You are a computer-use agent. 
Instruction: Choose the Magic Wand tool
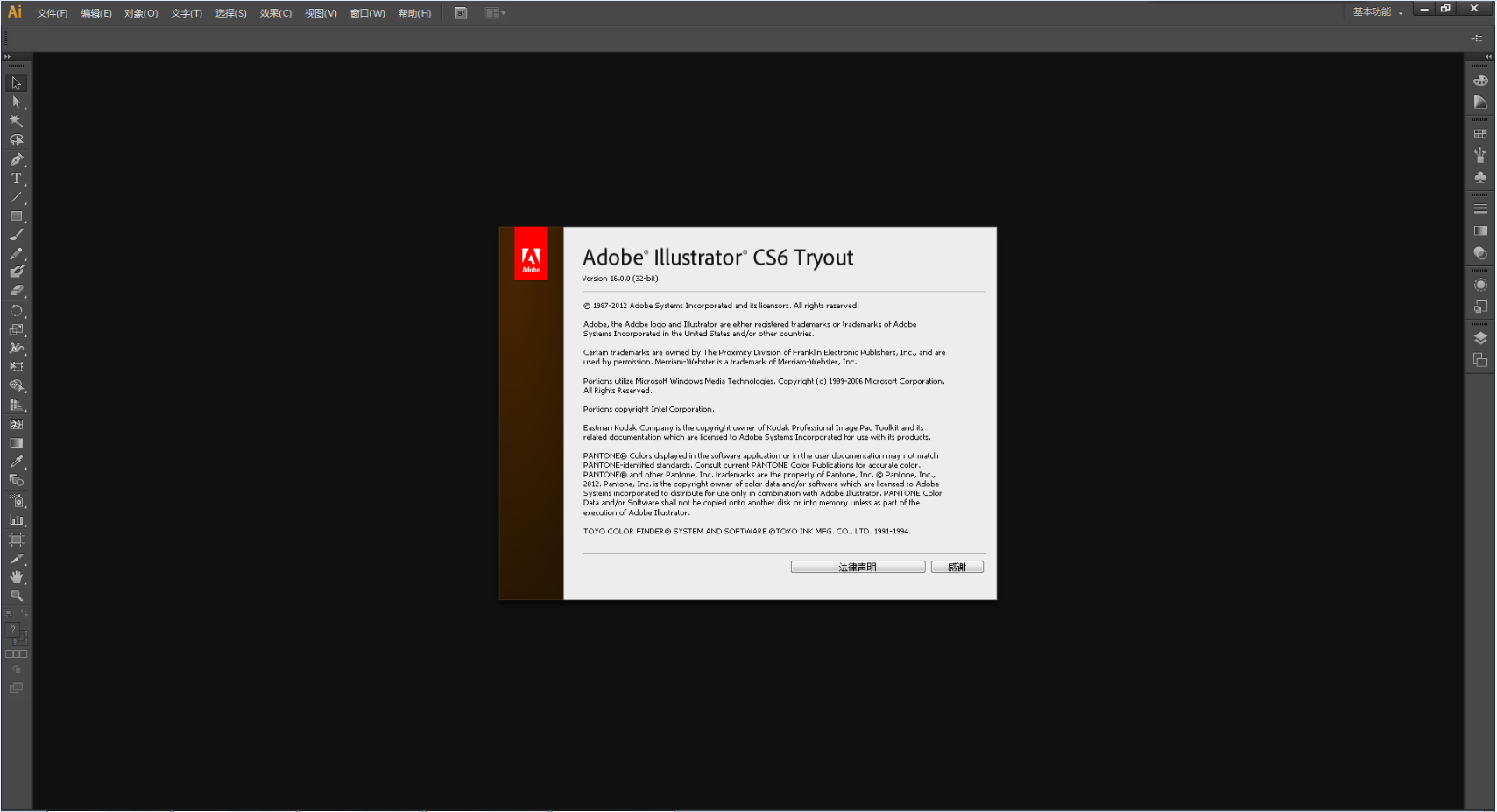17,121
